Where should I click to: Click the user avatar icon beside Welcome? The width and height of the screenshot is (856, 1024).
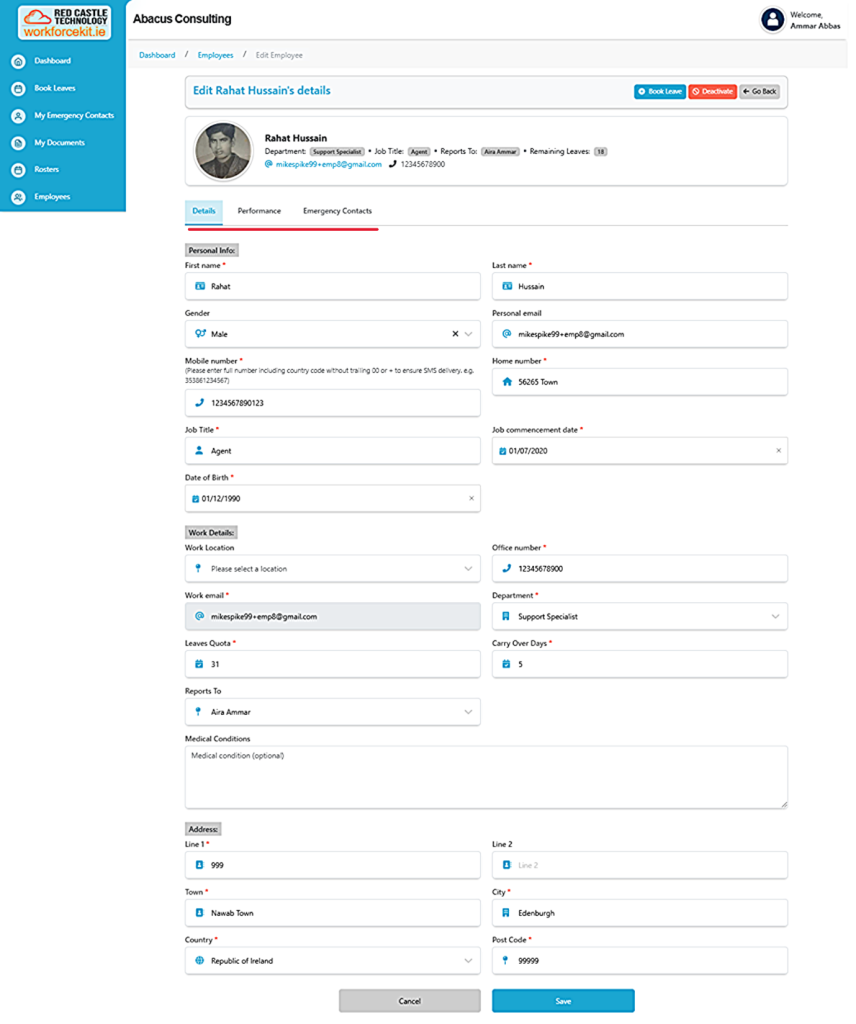pyautogui.click(x=772, y=19)
